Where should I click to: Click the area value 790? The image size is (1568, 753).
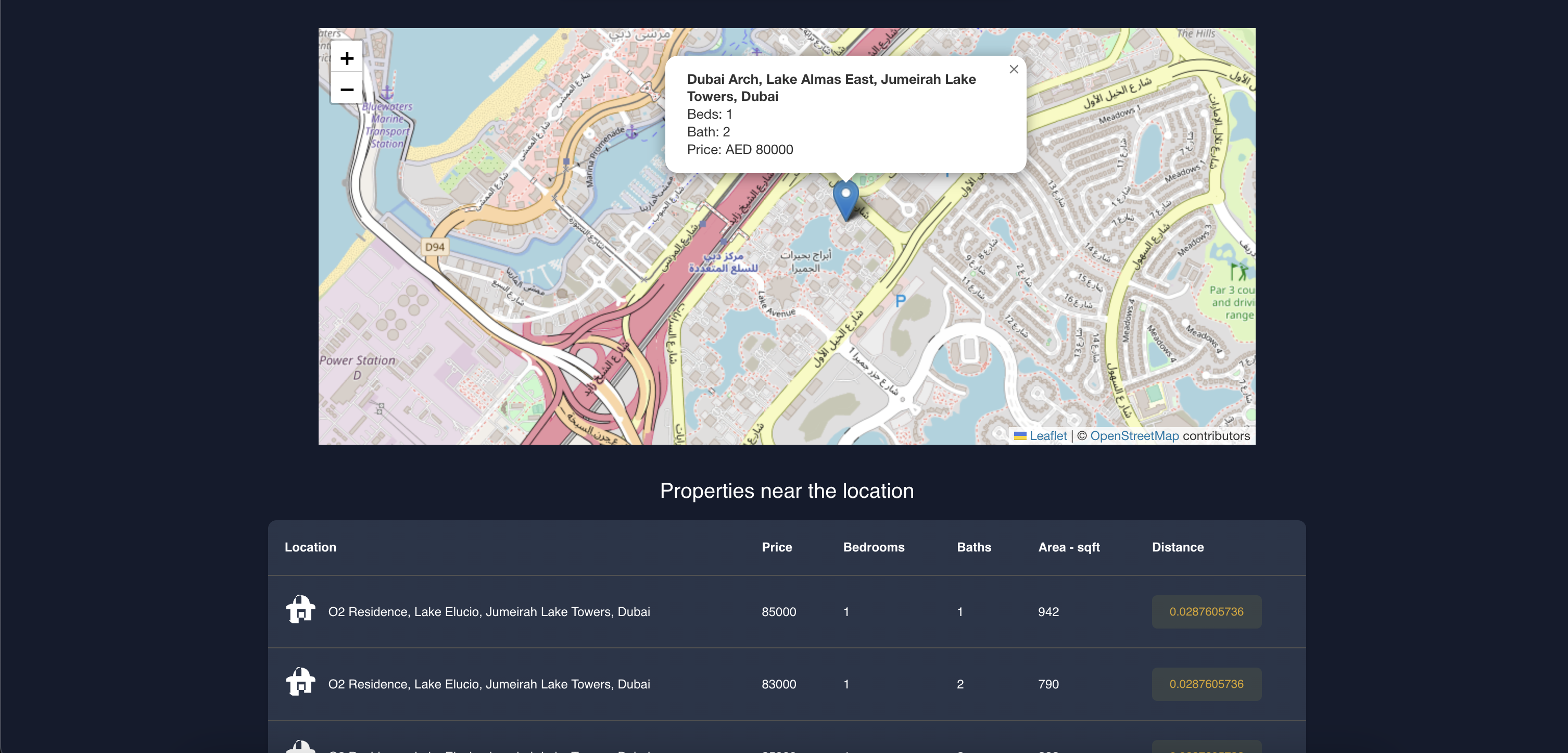(x=1048, y=684)
